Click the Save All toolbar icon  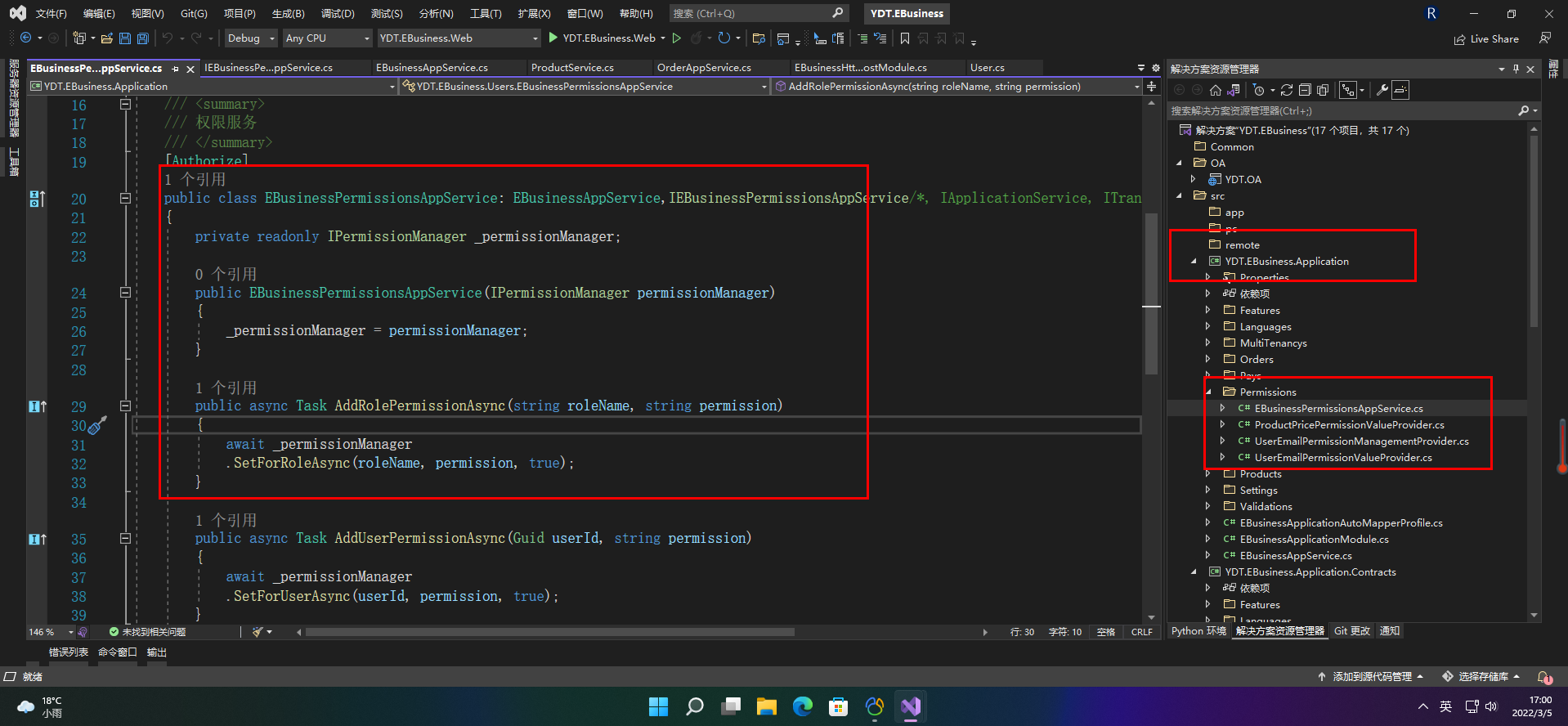click(143, 38)
